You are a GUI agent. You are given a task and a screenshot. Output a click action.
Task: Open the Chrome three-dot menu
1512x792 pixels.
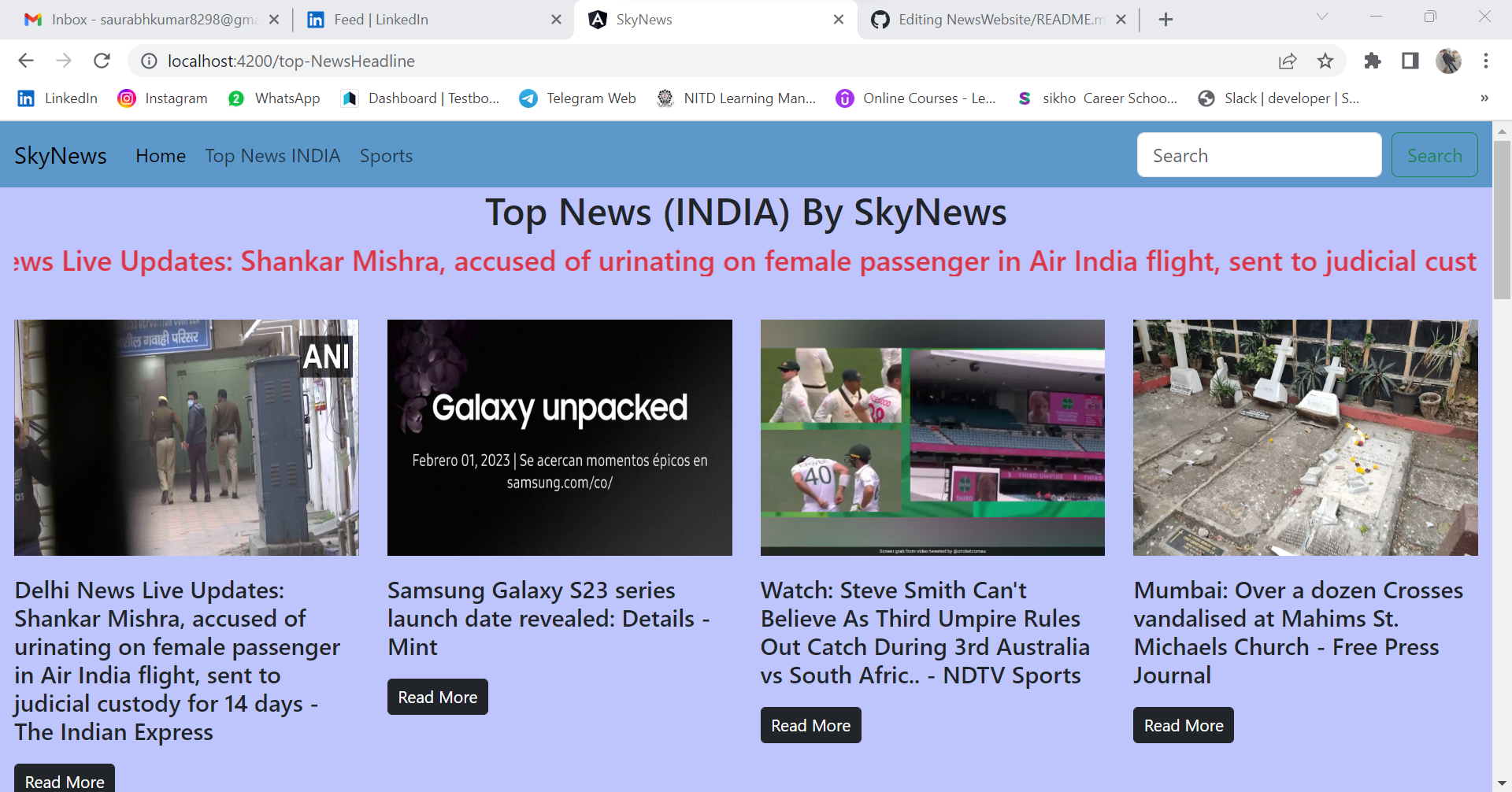pos(1486,61)
